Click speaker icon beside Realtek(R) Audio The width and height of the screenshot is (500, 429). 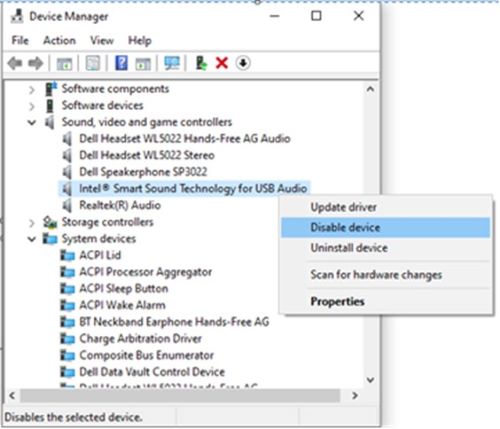coord(67,206)
